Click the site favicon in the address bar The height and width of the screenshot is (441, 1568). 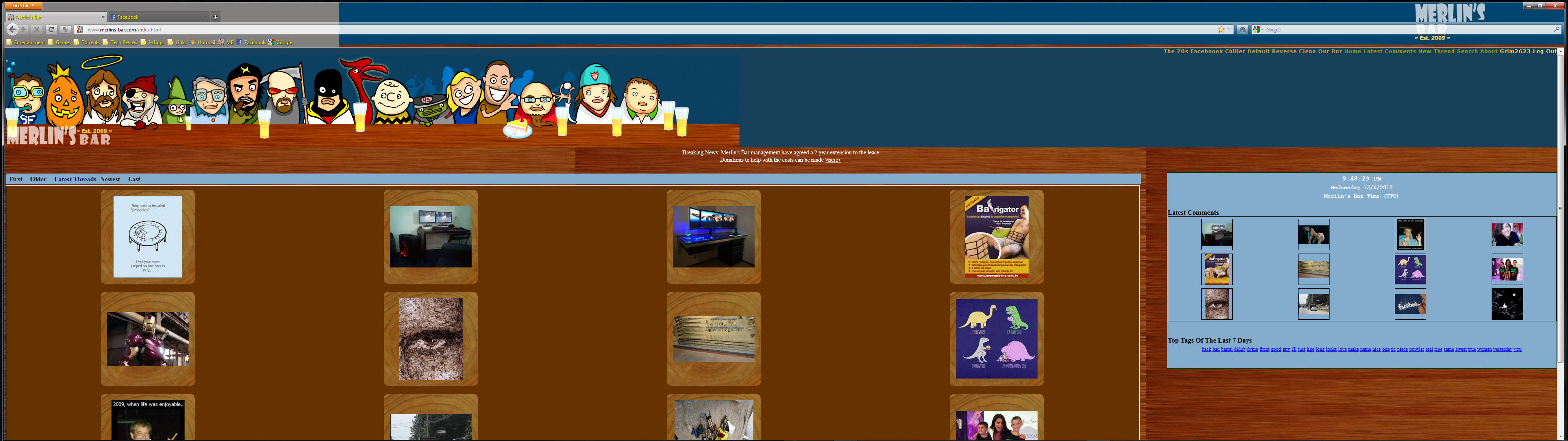pos(80,29)
